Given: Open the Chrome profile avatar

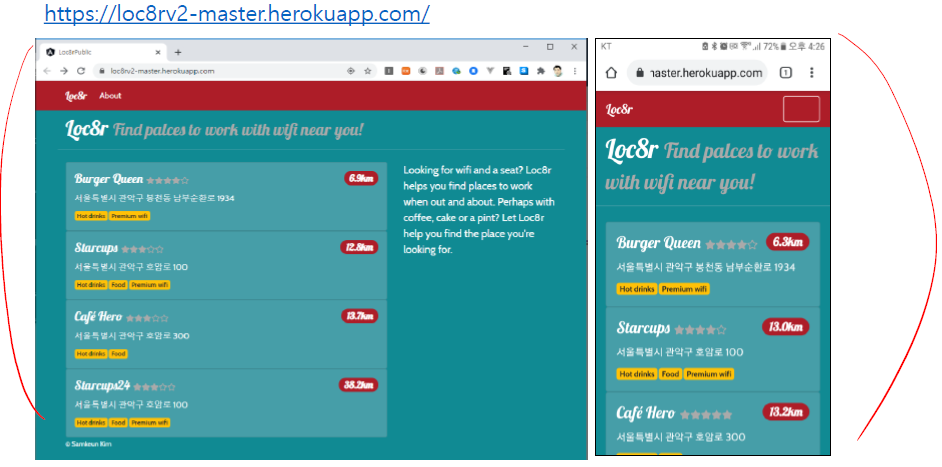Looking at the screenshot, I should coord(558,71).
